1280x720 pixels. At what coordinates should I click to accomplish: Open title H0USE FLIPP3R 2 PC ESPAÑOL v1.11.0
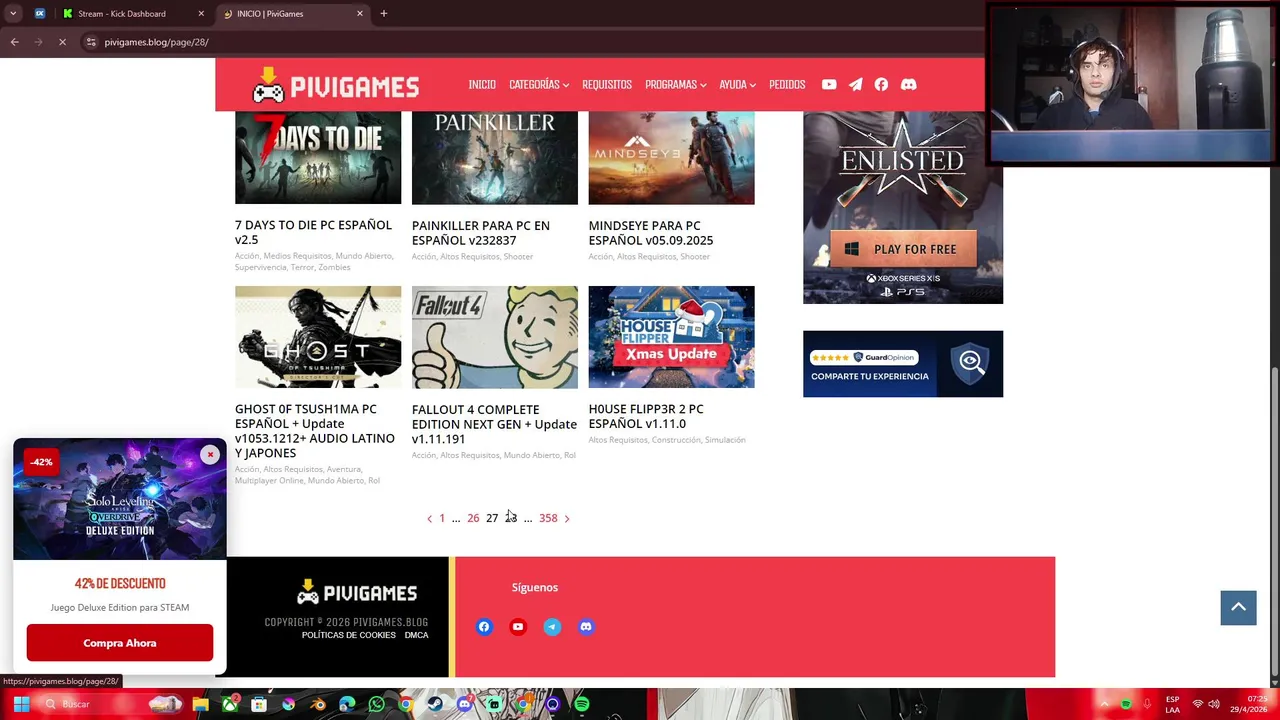pos(646,416)
